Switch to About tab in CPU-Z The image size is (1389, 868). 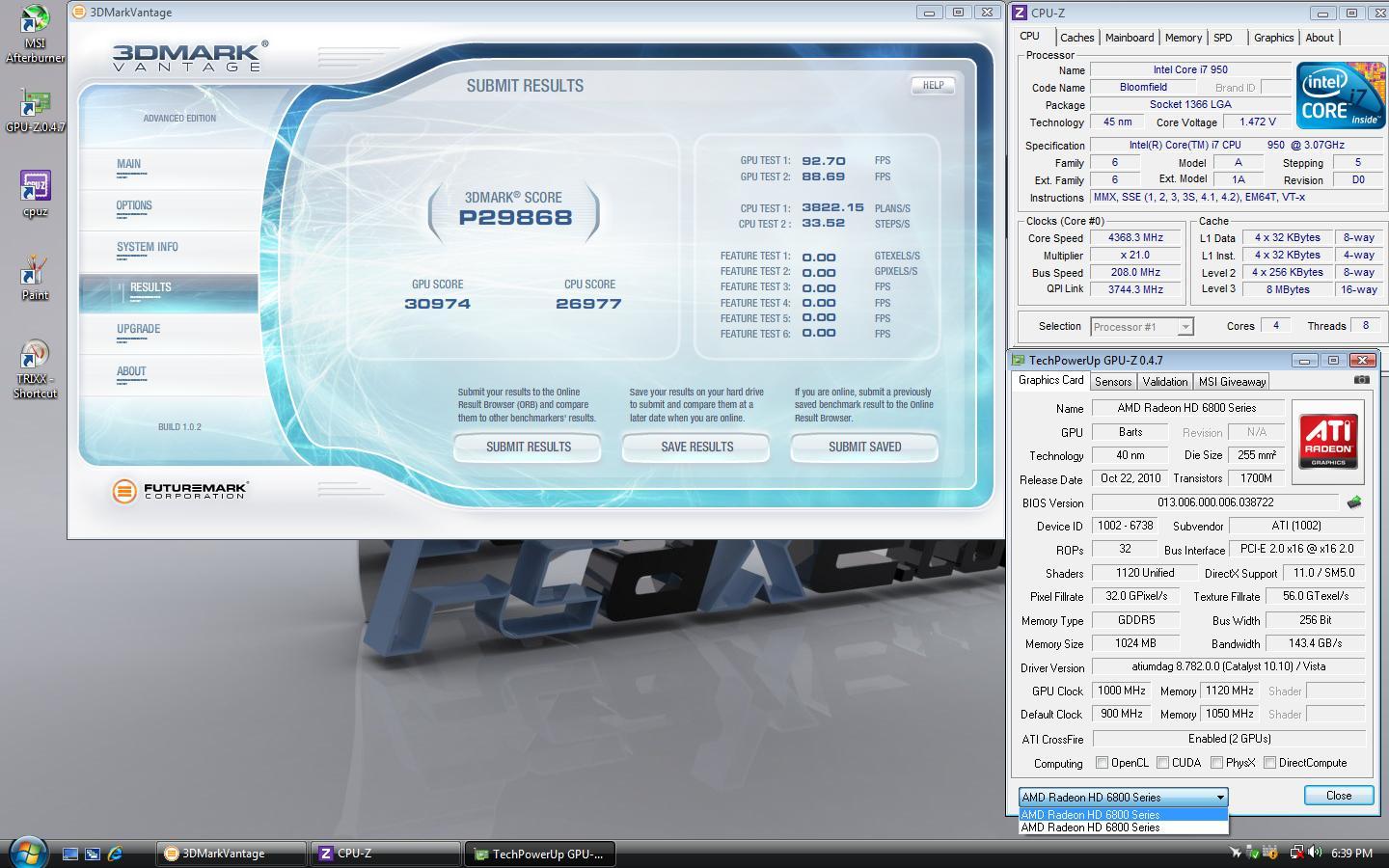coord(1320,38)
